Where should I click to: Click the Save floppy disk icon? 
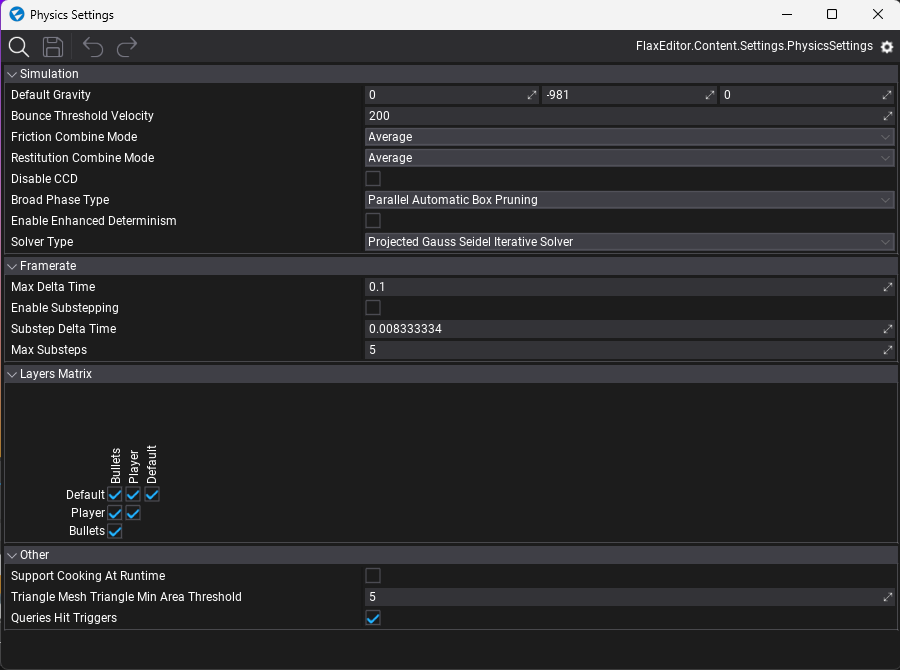[x=53, y=47]
